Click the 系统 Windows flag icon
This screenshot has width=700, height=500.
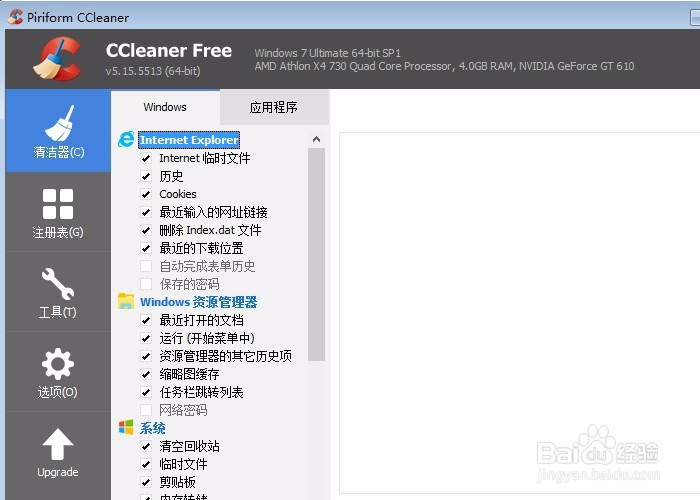click(x=126, y=427)
